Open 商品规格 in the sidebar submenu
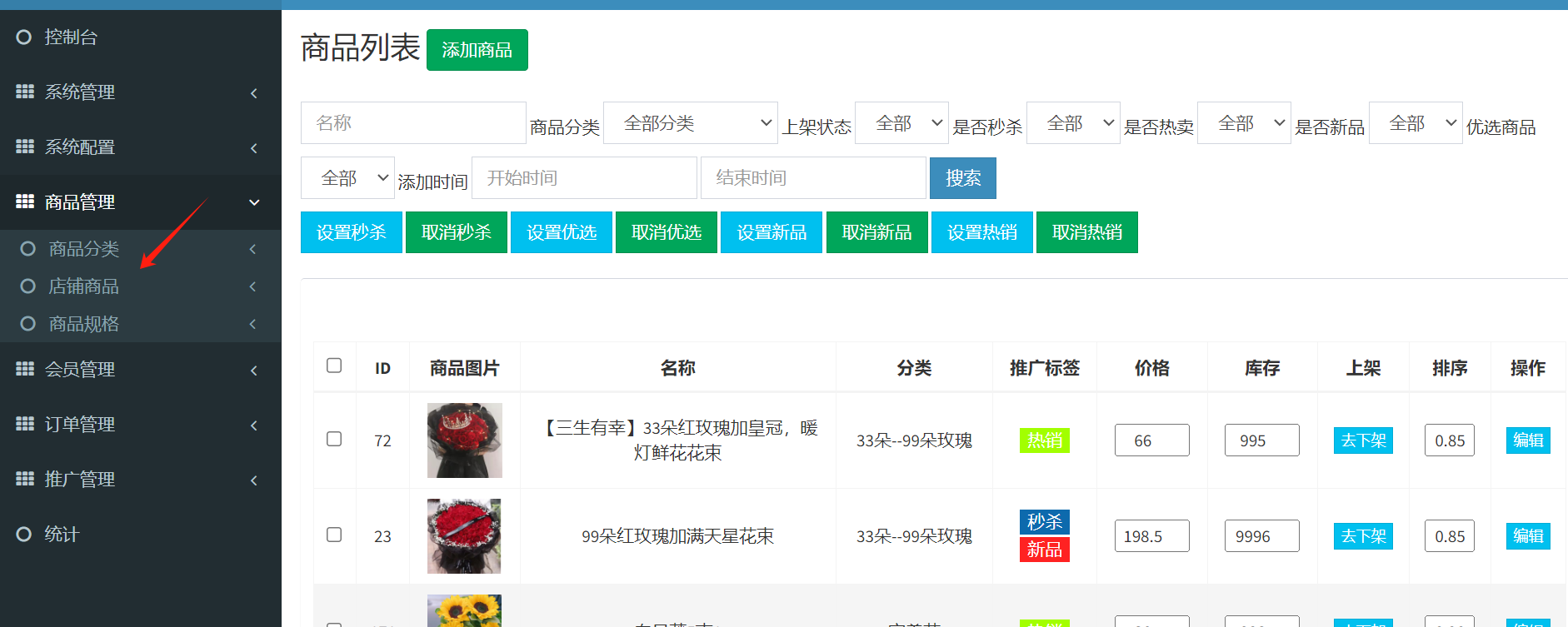This screenshot has width=1568, height=627. pos(83,324)
